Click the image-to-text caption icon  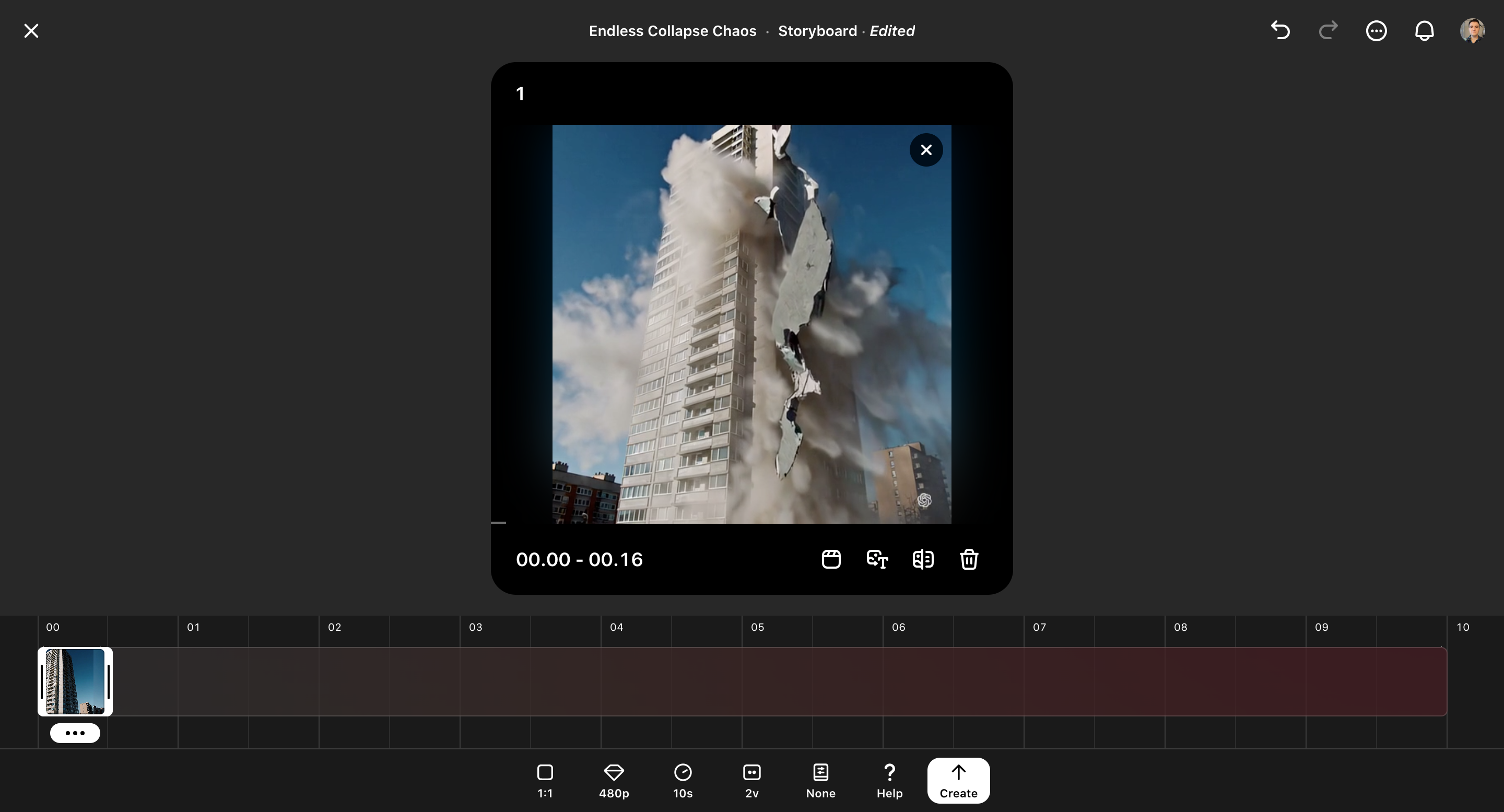(x=877, y=559)
